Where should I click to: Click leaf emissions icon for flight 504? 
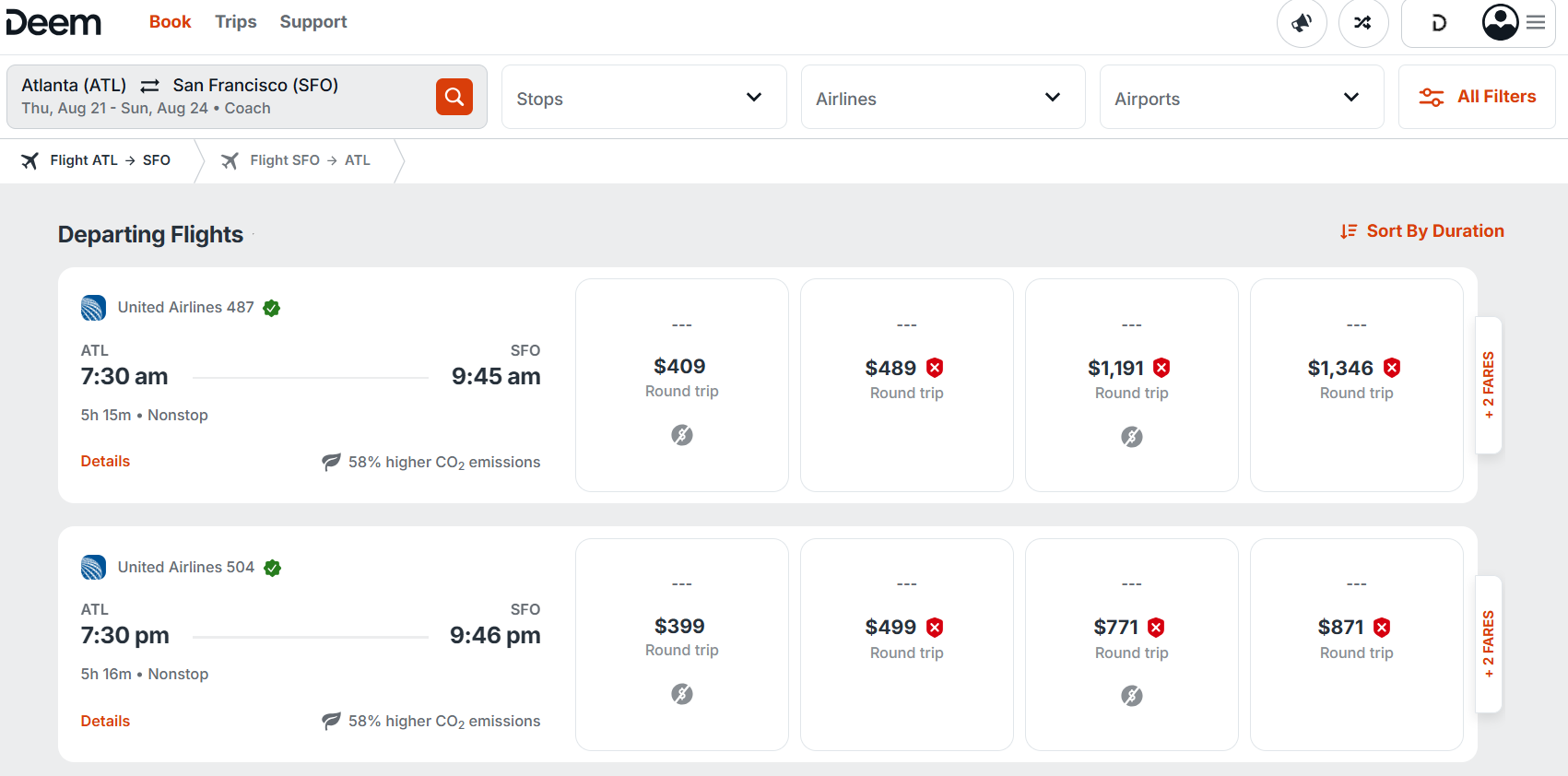click(331, 721)
